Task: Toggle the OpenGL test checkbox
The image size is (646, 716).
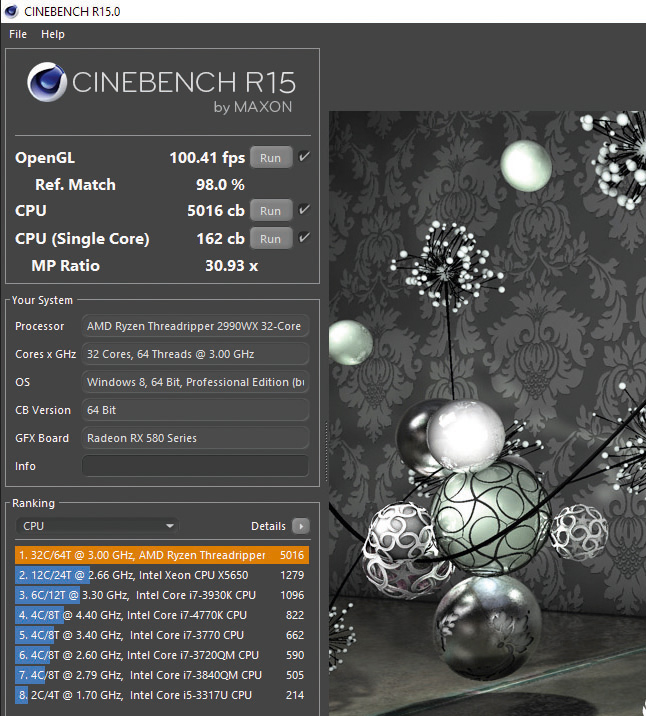Action: pos(304,157)
